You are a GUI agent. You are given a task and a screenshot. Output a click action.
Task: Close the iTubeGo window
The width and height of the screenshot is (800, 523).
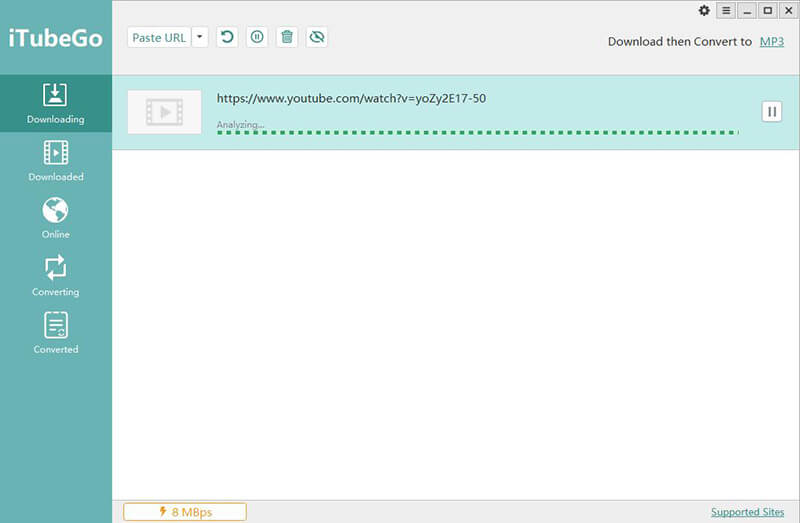pyautogui.click(x=788, y=10)
